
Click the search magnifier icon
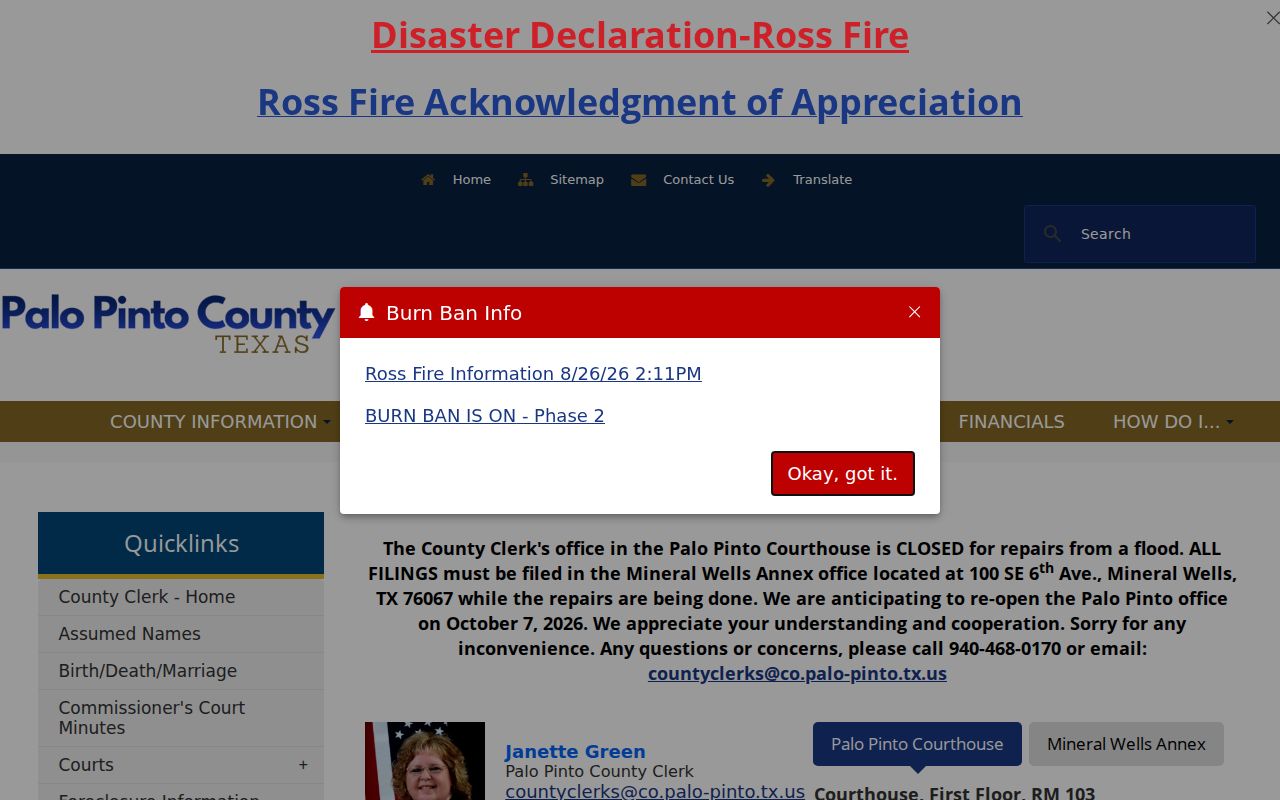1052,234
